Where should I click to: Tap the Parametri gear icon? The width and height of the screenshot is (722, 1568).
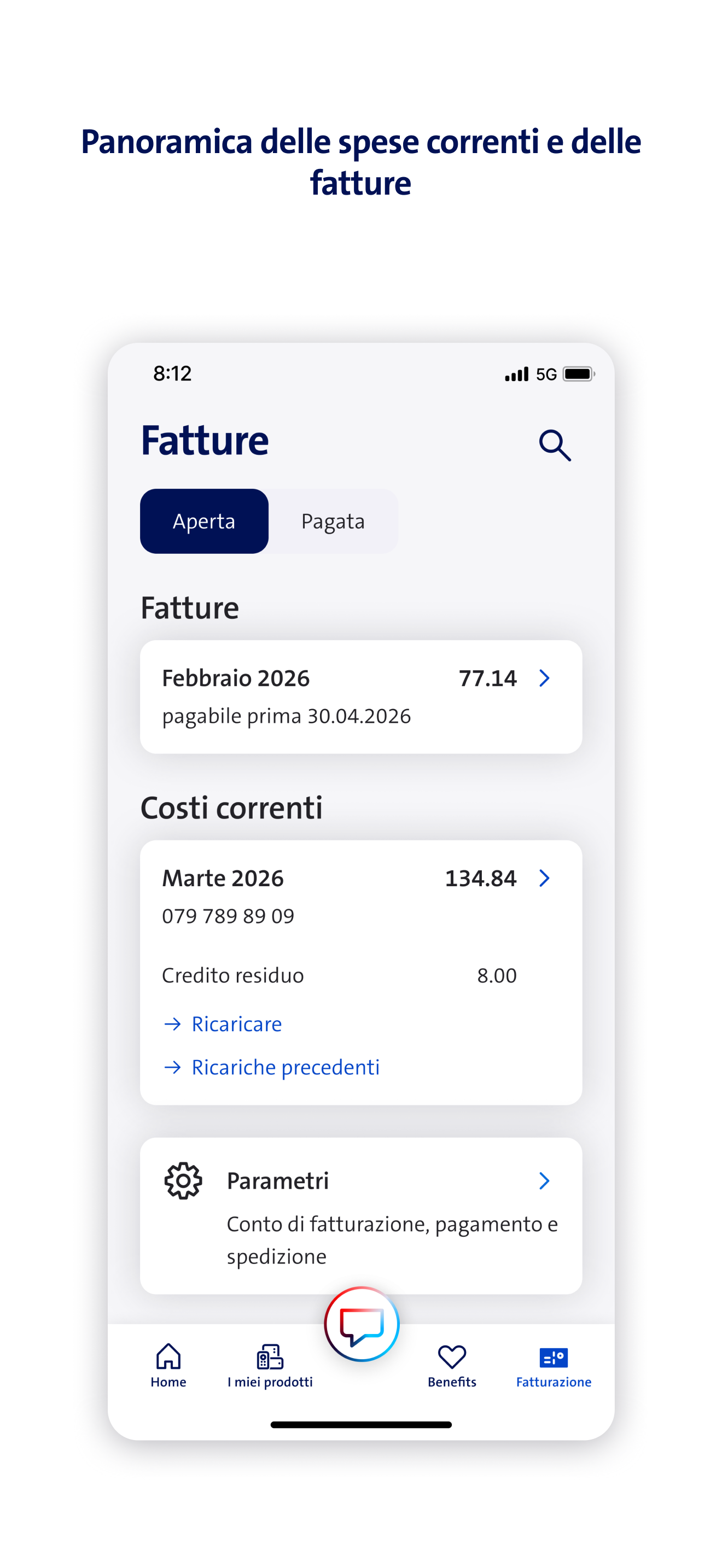[x=183, y=1181]
